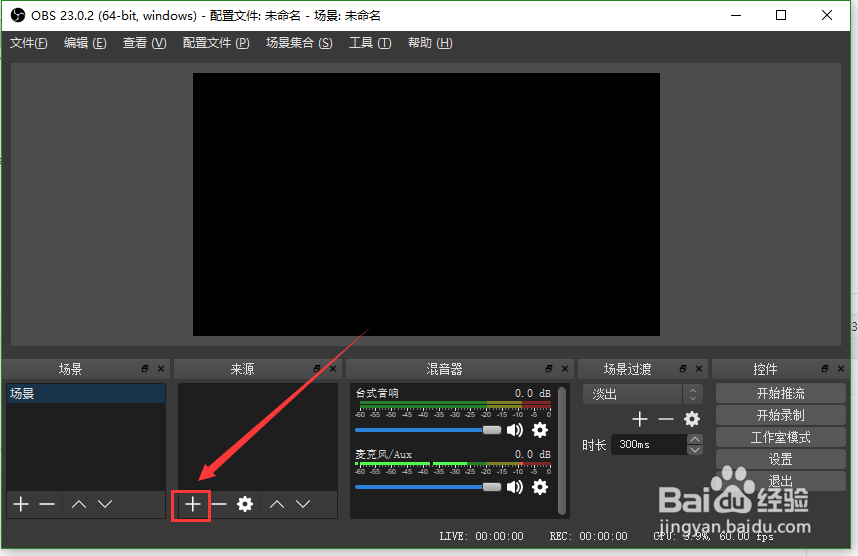The image size is (858, 556).
Task: Increase 时长 duration with up arrow
Action: tap(695, 439)
